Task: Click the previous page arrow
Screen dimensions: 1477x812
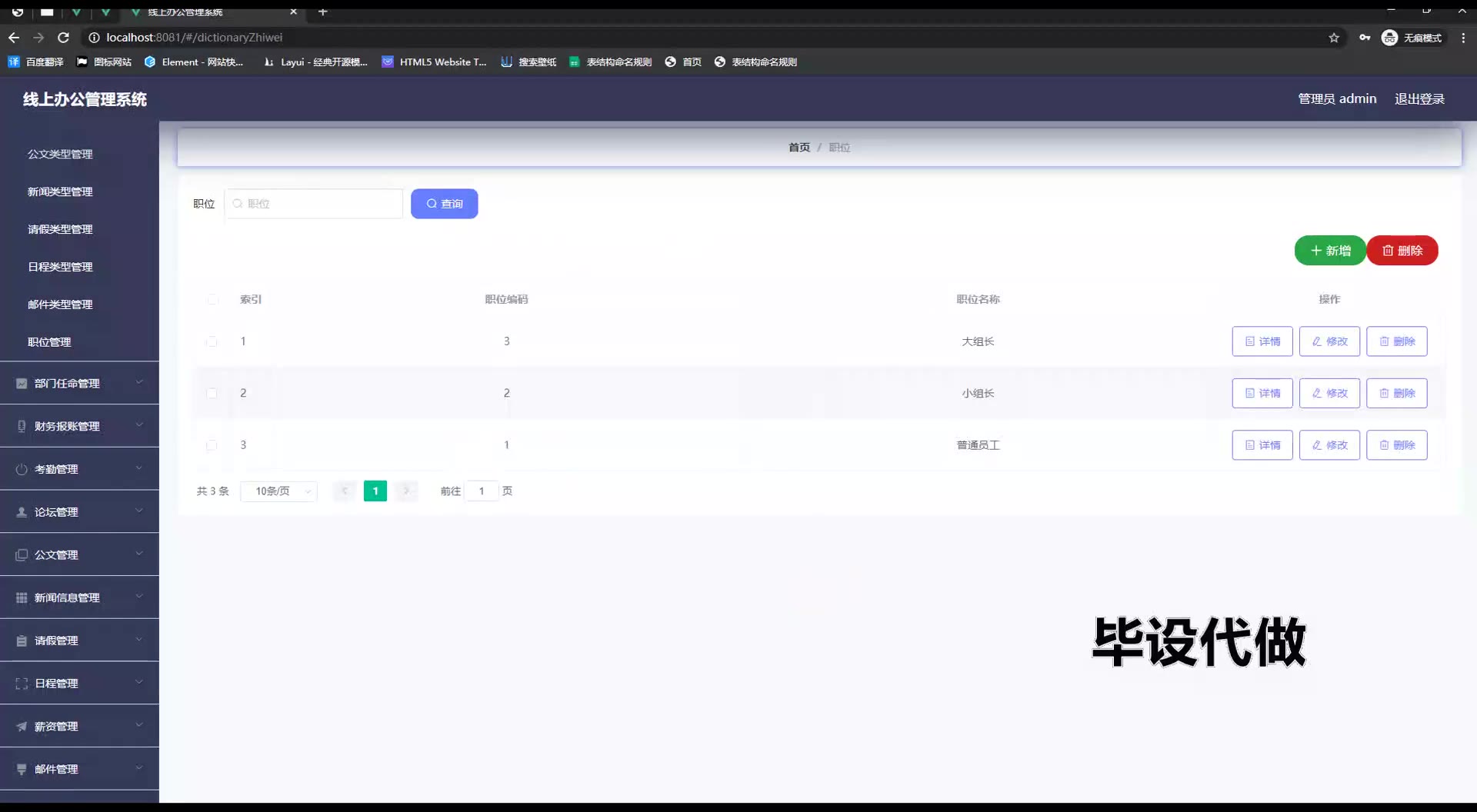Action: click(345, 491)
